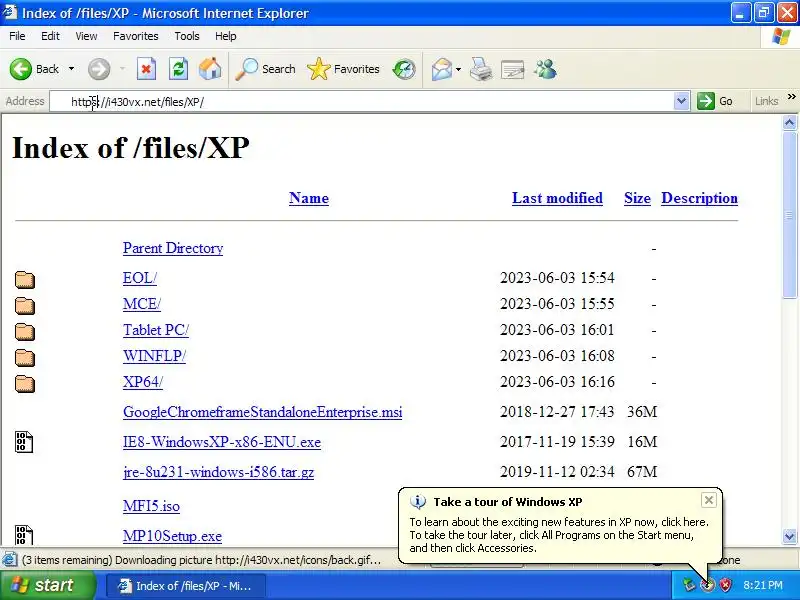Image resolution: width=800 pixels, height=600 pixels.
Task: Open the WINFLP/ folder link
Action: point(154,356)
